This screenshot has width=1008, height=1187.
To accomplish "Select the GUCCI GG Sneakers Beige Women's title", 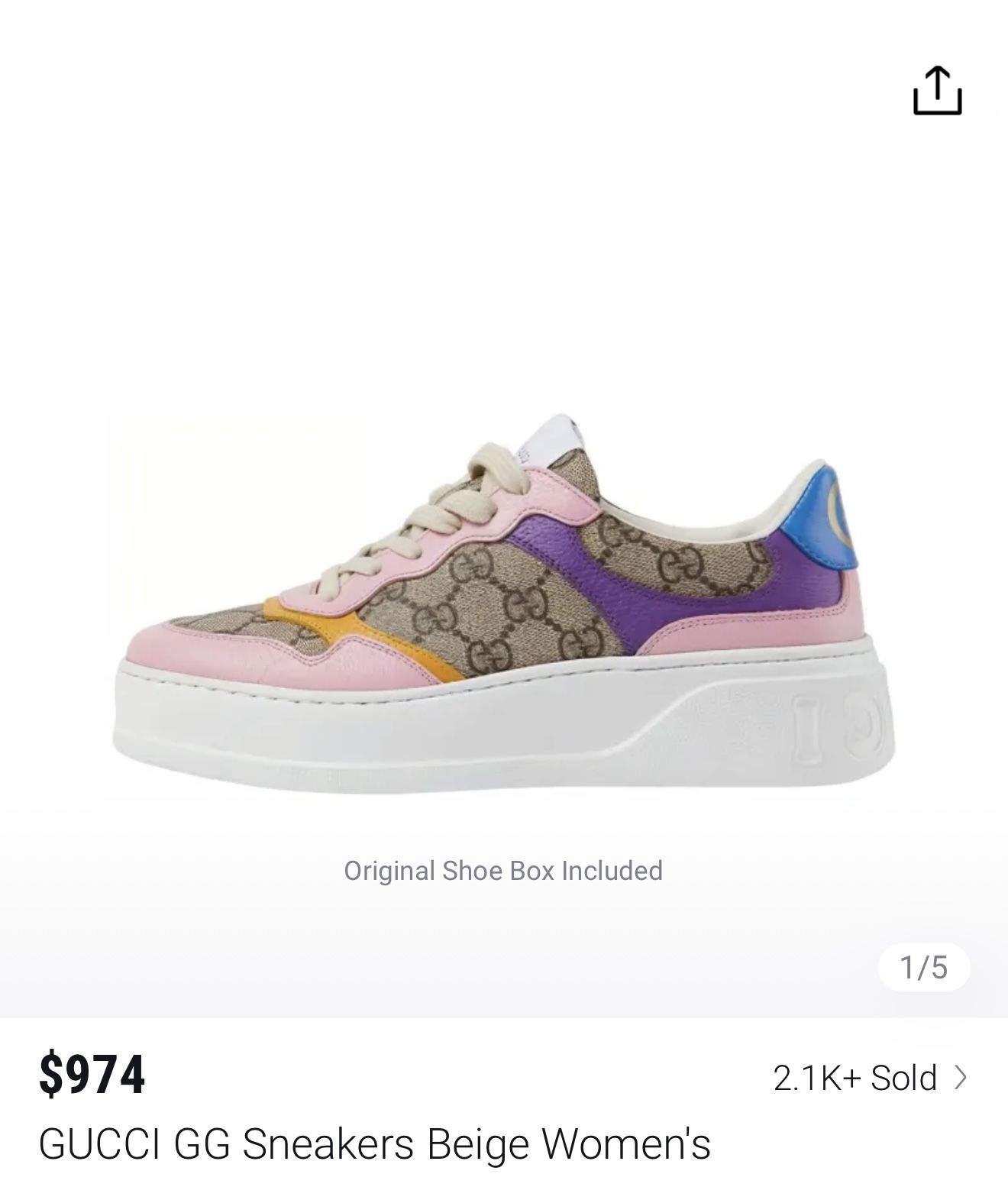I will click(374, 1143).
